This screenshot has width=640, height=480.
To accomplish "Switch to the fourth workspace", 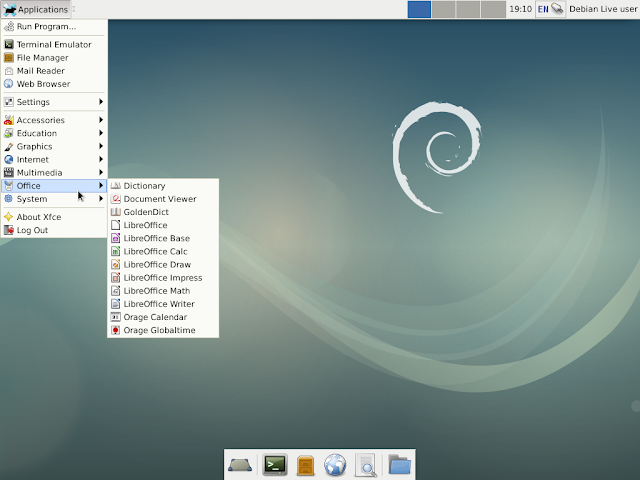I will coord(493,9).
